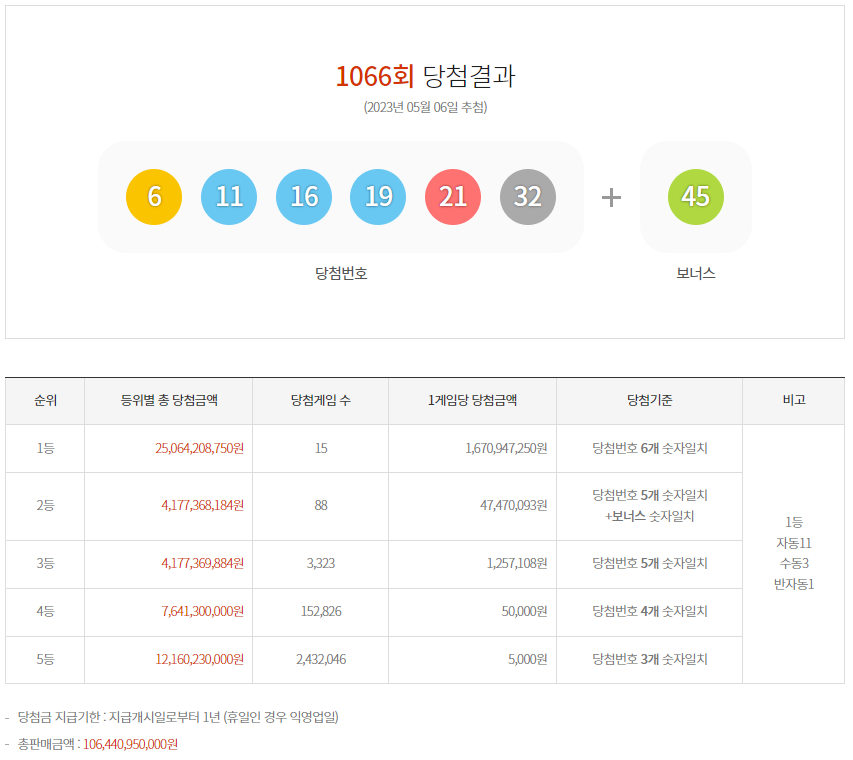Click the 자동11 note in 비고
The height and width of the screenshot is (760, 853).
click(x=794, y=543)
